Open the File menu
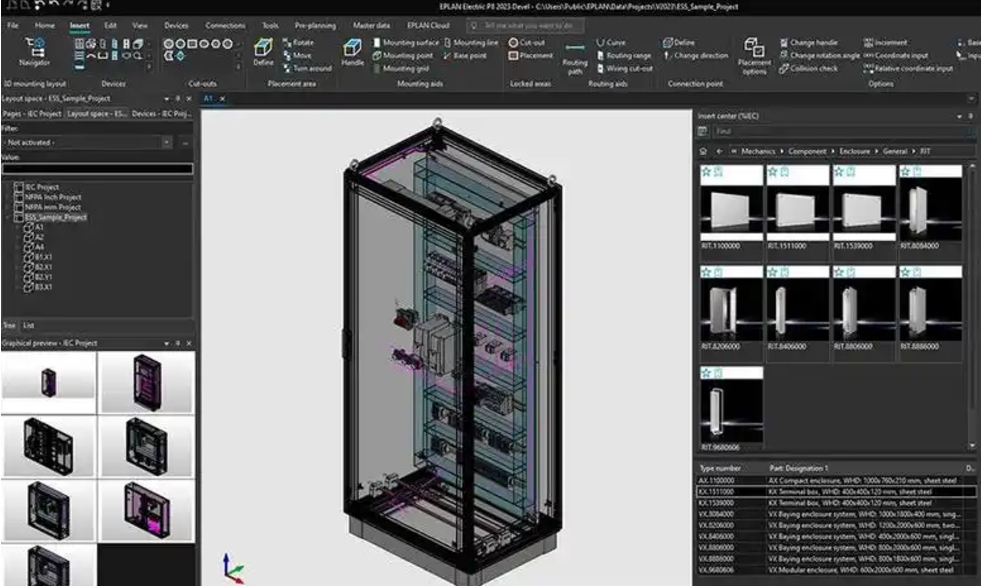The image size is (981, 586). point(13,26)
